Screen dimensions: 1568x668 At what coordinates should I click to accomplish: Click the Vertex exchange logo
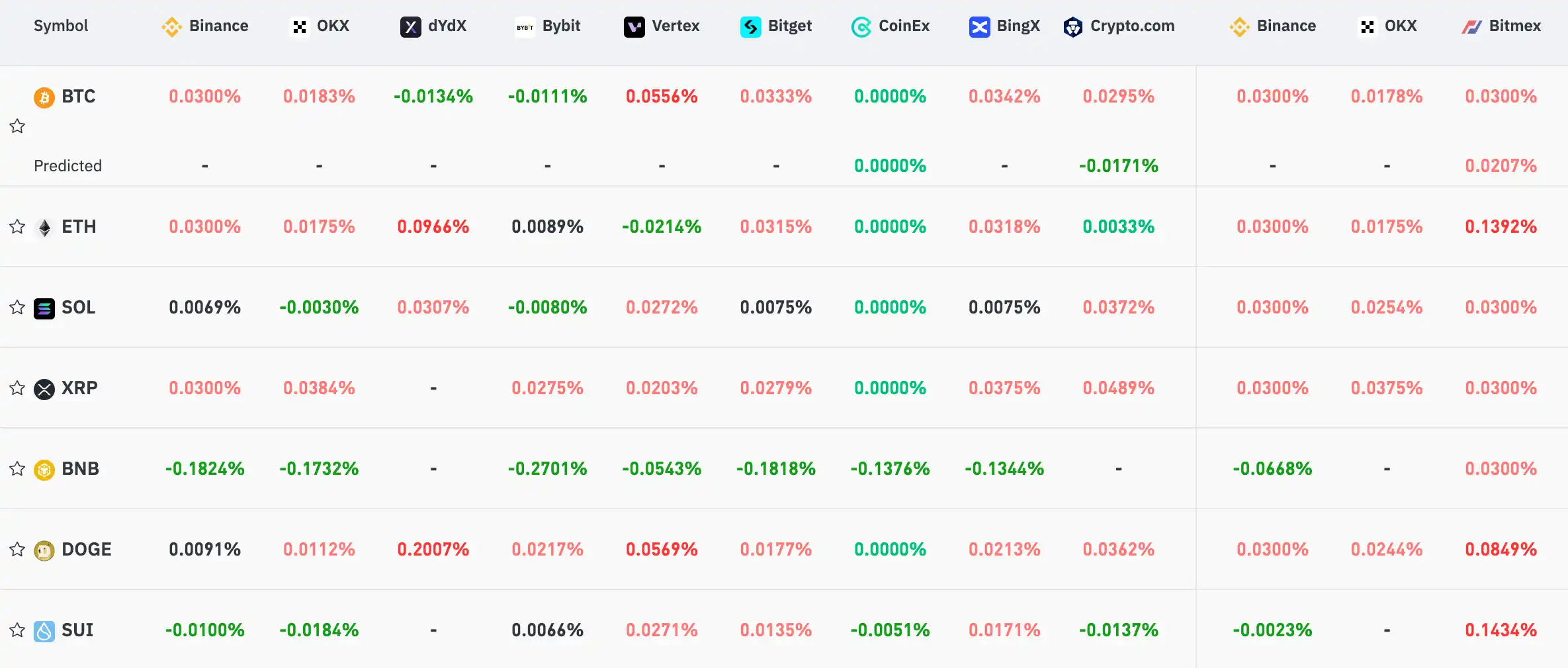pos(634,27)
